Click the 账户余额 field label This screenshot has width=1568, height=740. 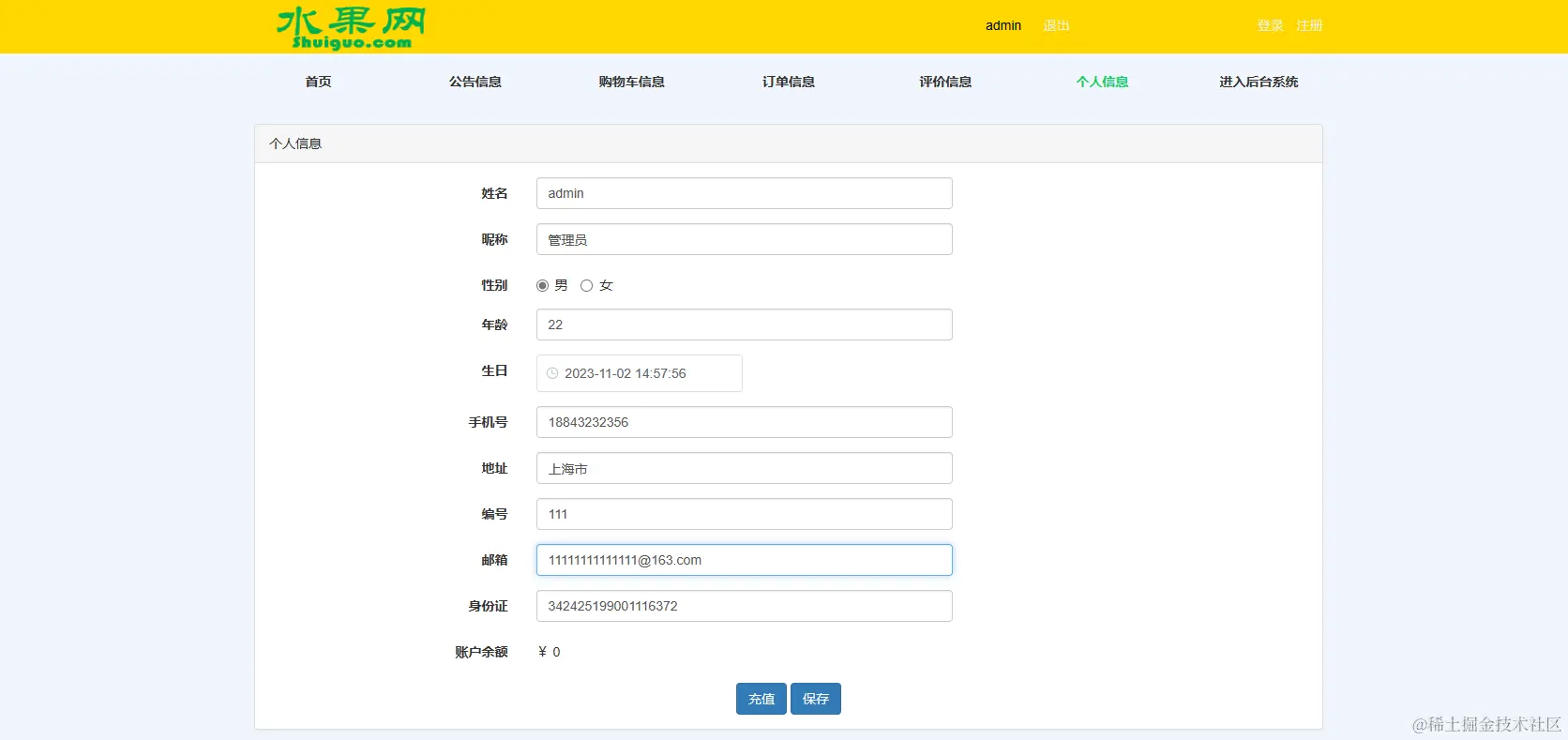(x=481, y=652)
